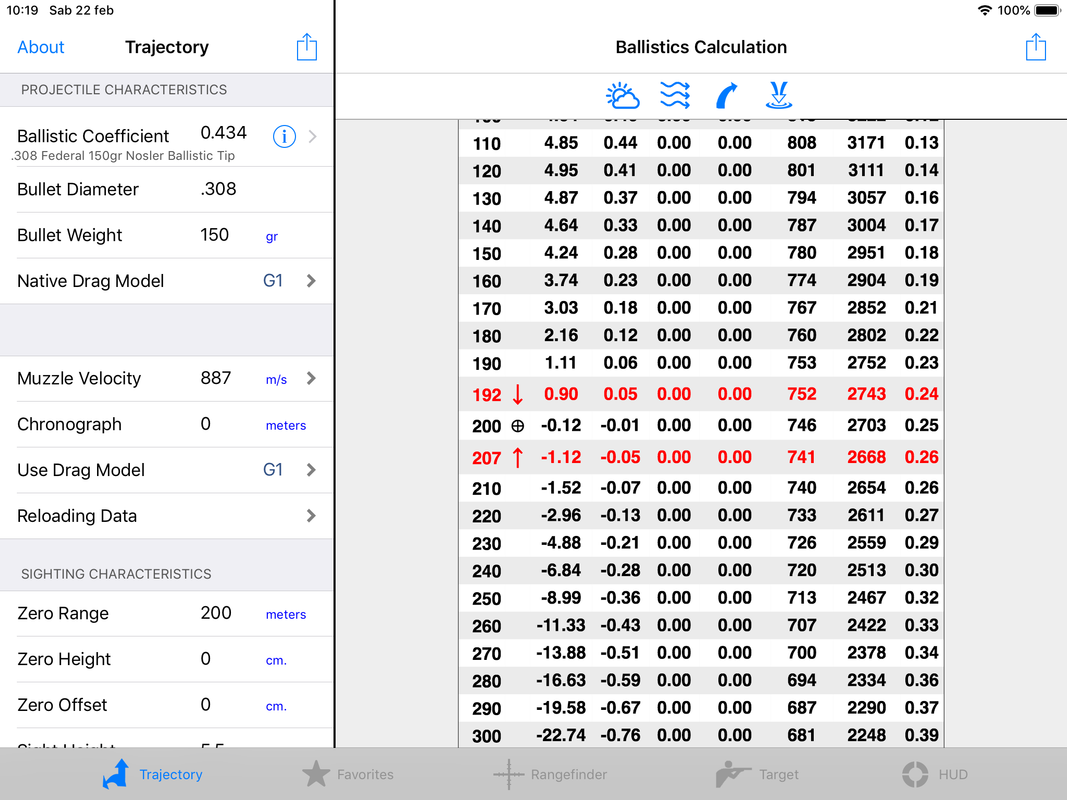Image resolution: width=1067 pixels, height=800 pixels.
Task: Edit the Bullet Weight value 150
Action: point(214,235)
